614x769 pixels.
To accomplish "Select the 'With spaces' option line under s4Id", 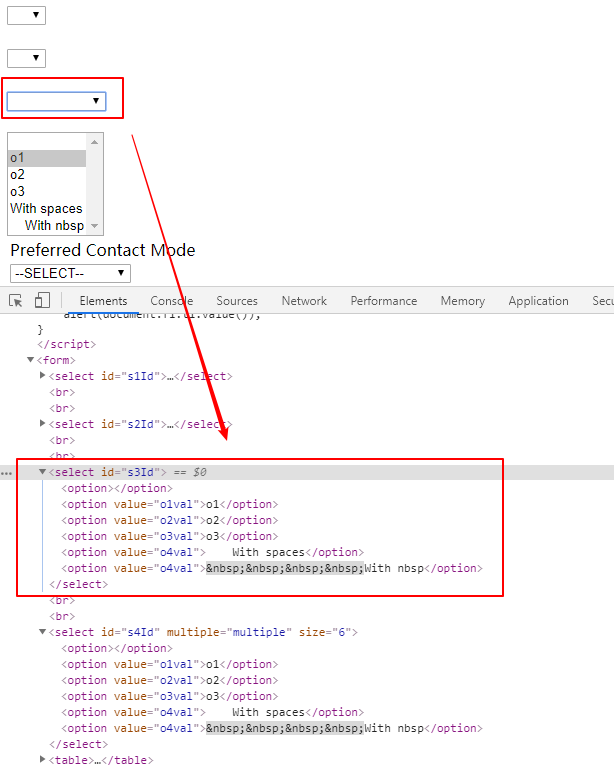I will [x=212, y=712].
